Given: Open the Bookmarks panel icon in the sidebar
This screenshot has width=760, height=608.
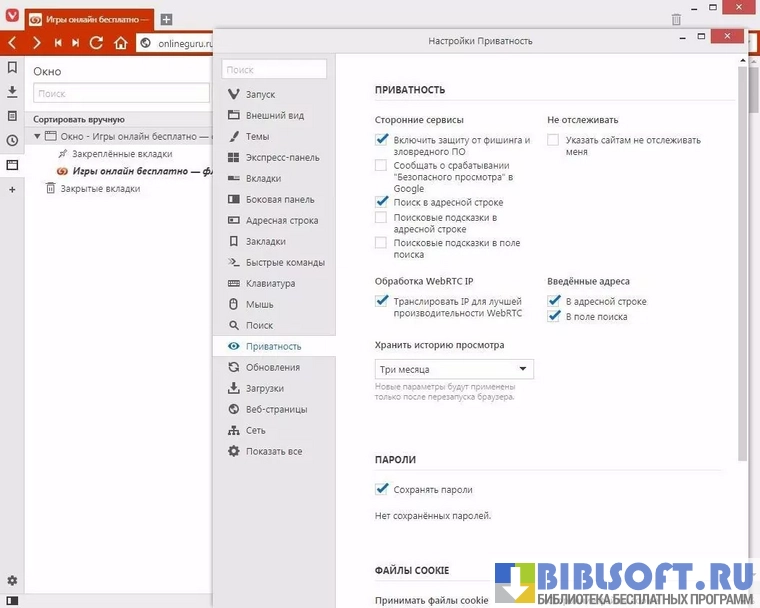Looking at the screenshot, I should point(12,68).
